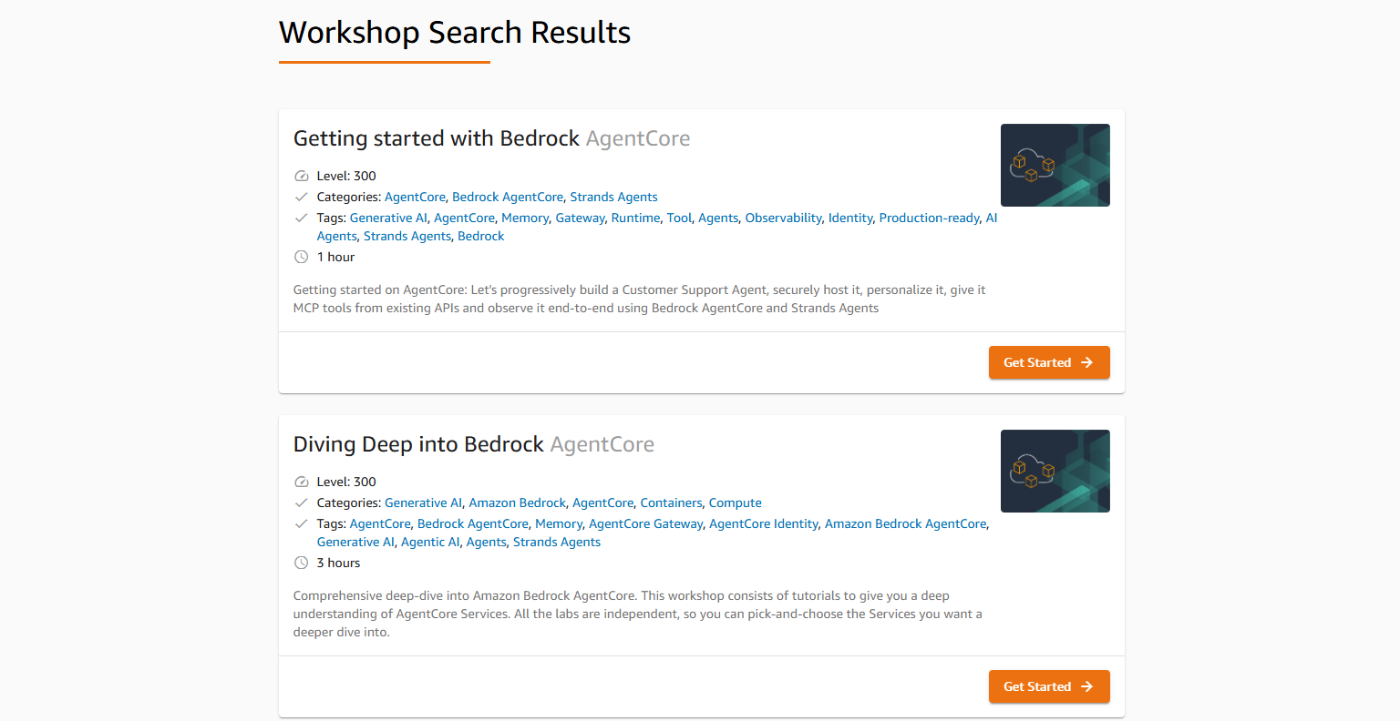This screenshot has width=1400, height=721.
Task: Click the standalone Gateway tag
Action: tap(580, 218)
